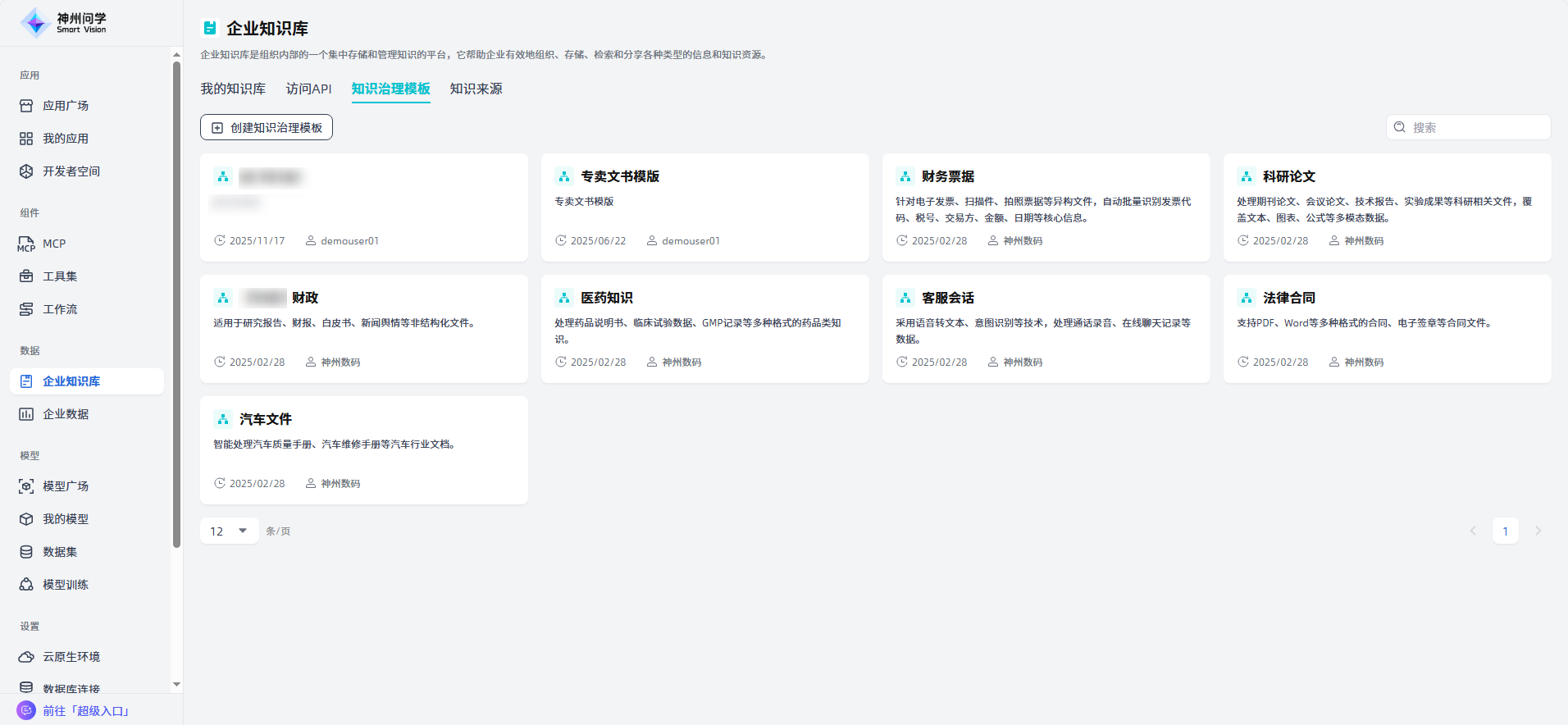This screenshot has width=1568, height=725.
Task: Switch to the 知识来源 tab
Action: coord(476,89)
